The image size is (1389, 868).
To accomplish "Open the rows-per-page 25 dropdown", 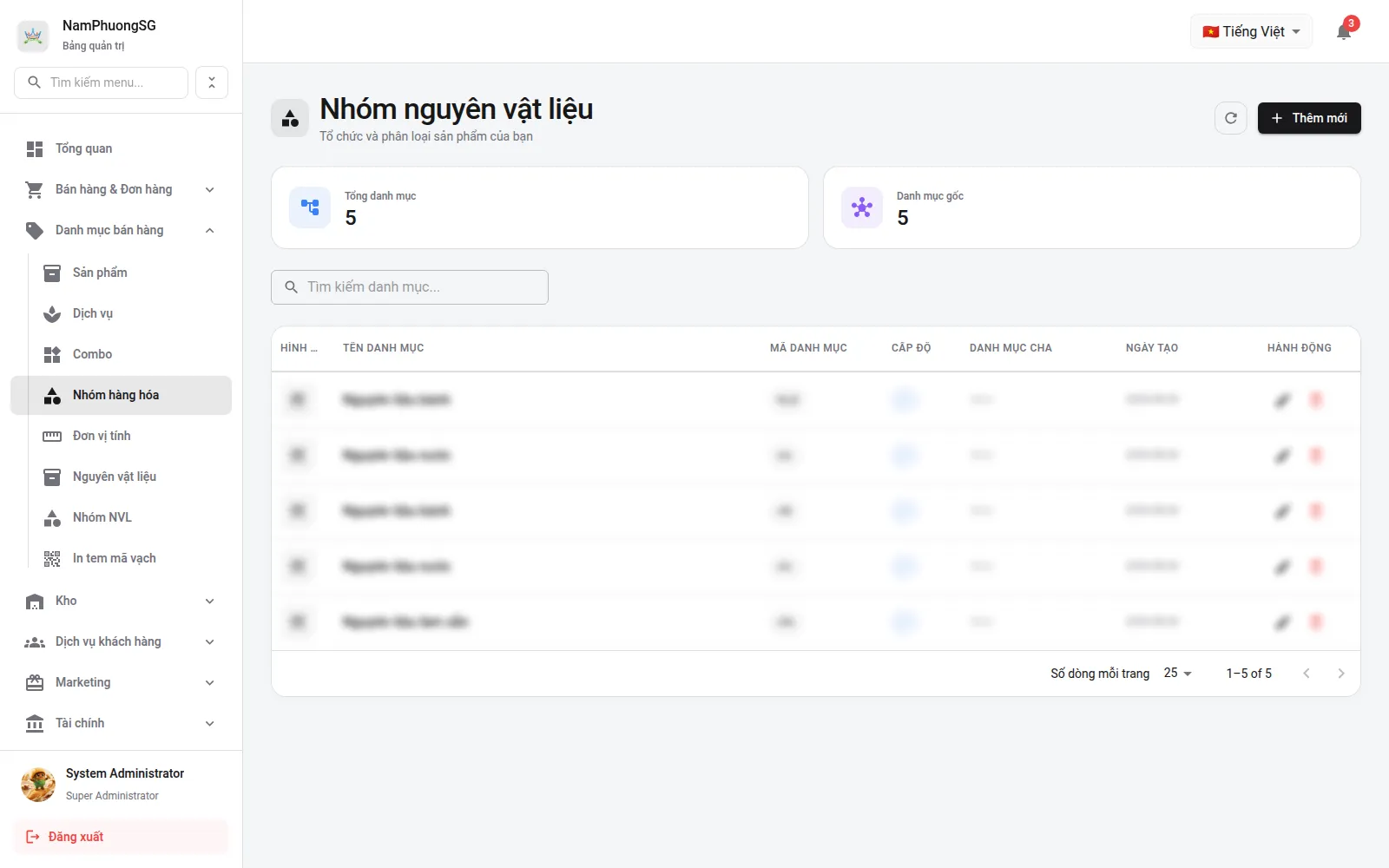I will point(1178,674).
